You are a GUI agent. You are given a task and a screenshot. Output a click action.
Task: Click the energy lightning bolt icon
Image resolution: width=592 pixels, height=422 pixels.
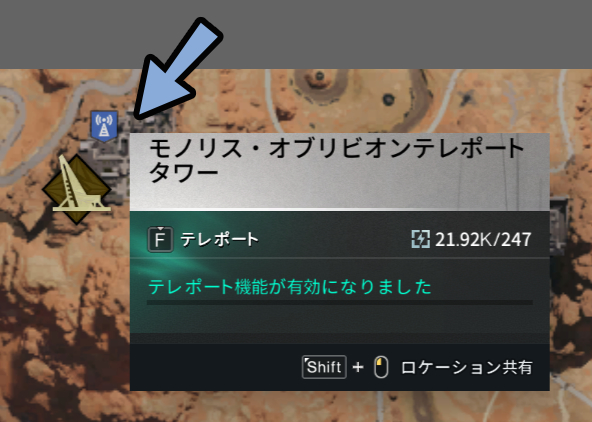point(420,239)
